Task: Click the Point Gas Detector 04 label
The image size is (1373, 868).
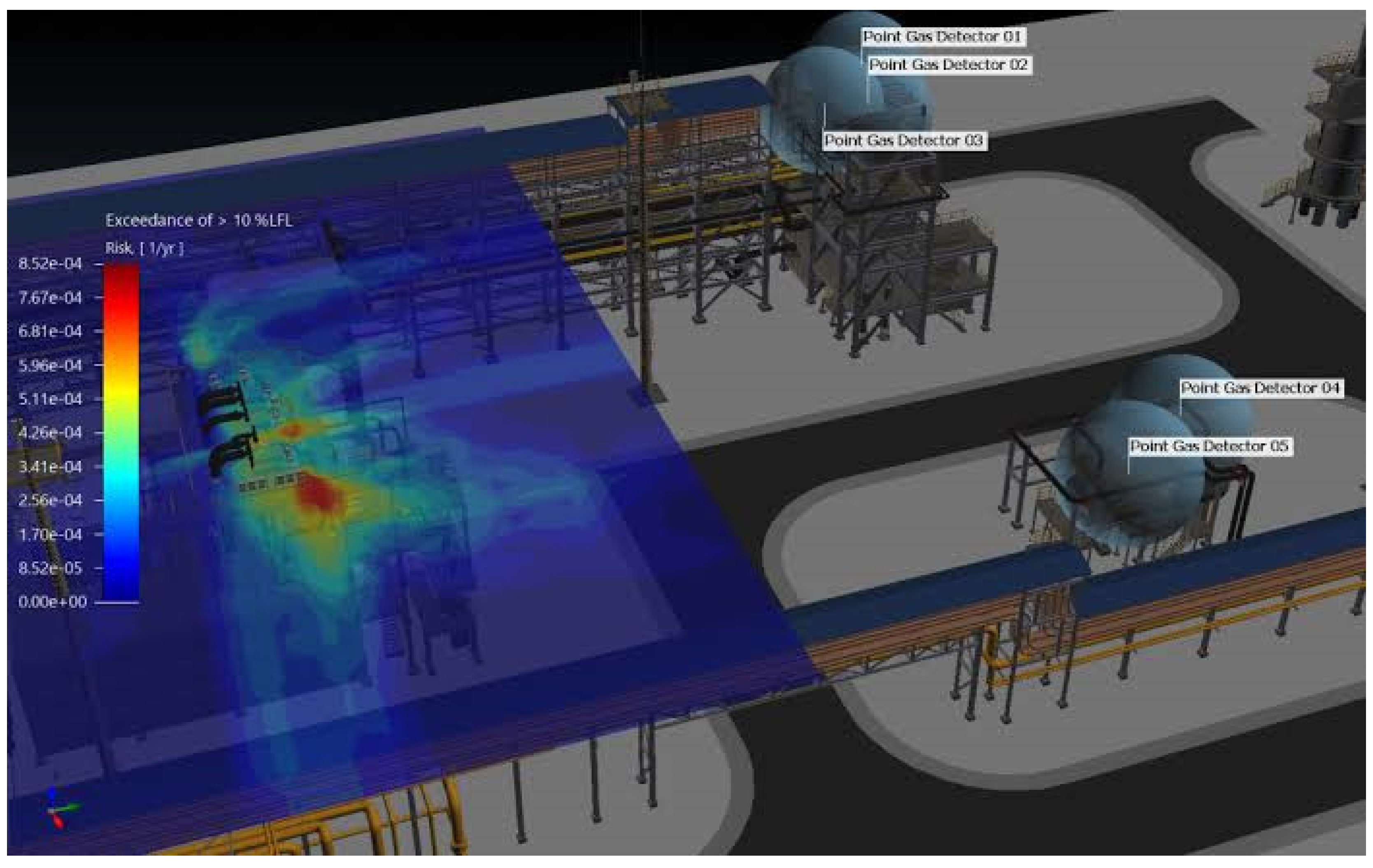Action: (1260, 388)
